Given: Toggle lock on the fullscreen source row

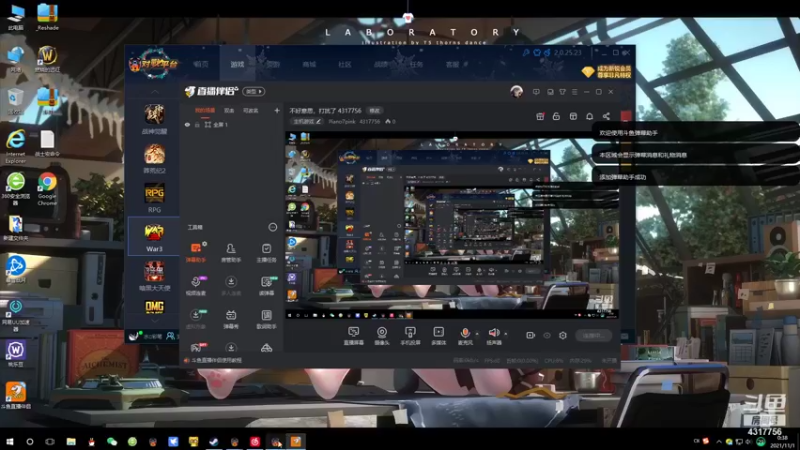Looking at the screenshot, I should point(197,124).
